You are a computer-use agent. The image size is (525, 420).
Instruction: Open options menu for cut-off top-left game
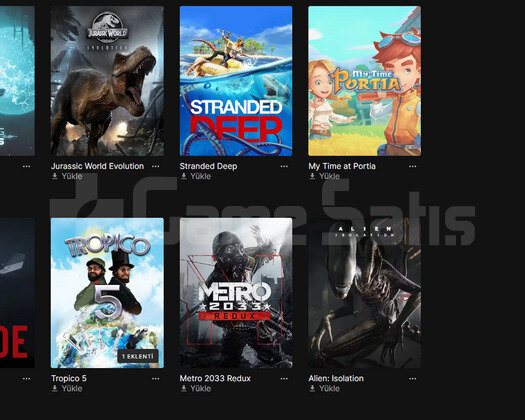pyautogui.click(x=26, y=166)
